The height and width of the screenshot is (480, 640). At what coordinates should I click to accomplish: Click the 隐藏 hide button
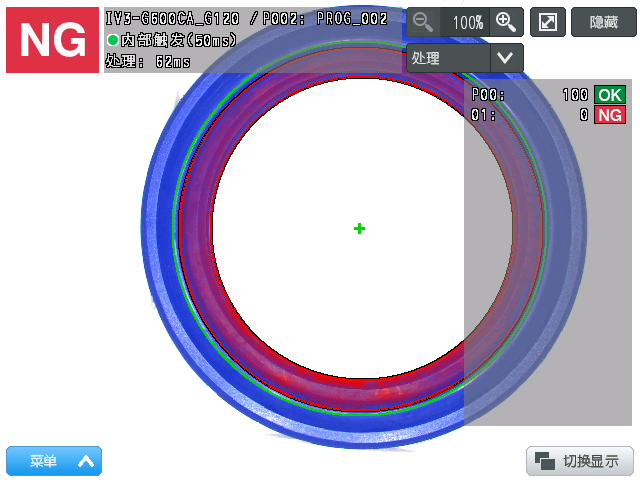point(604,22)
